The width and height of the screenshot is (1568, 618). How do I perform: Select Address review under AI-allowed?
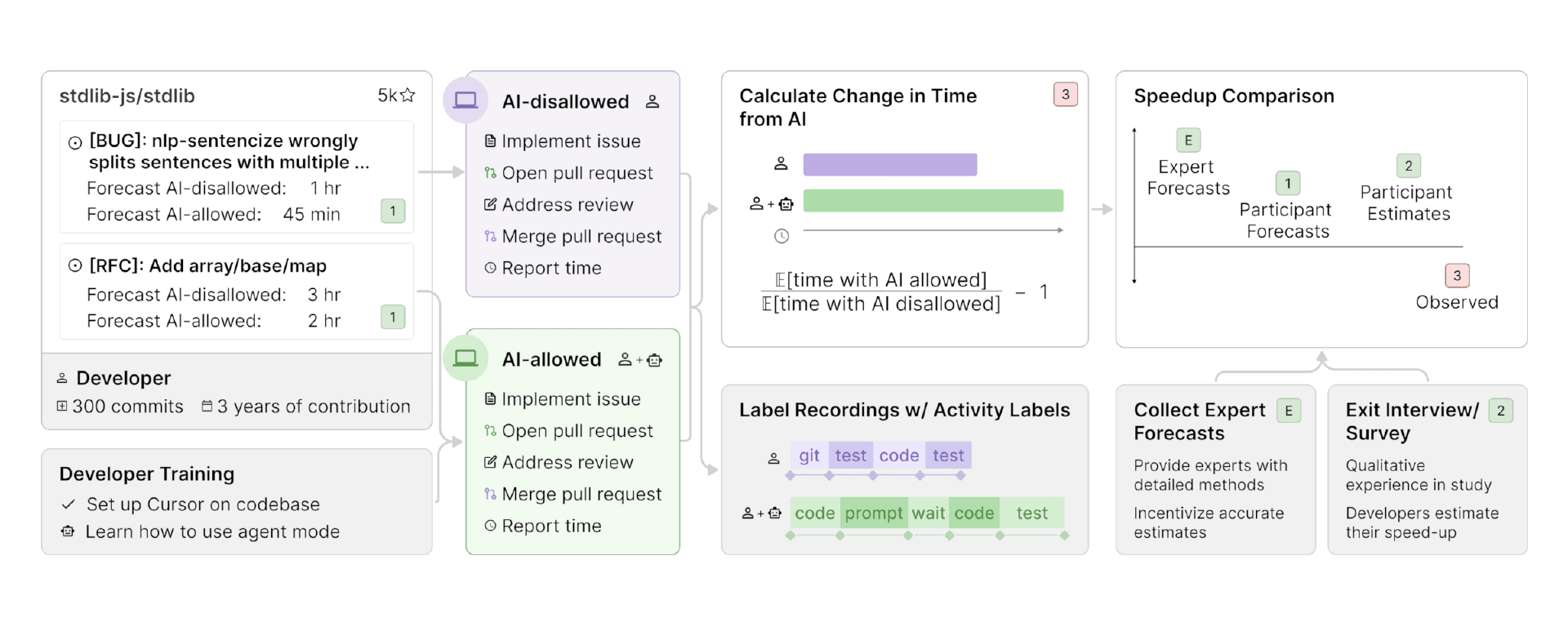click(x=559, y=462)
